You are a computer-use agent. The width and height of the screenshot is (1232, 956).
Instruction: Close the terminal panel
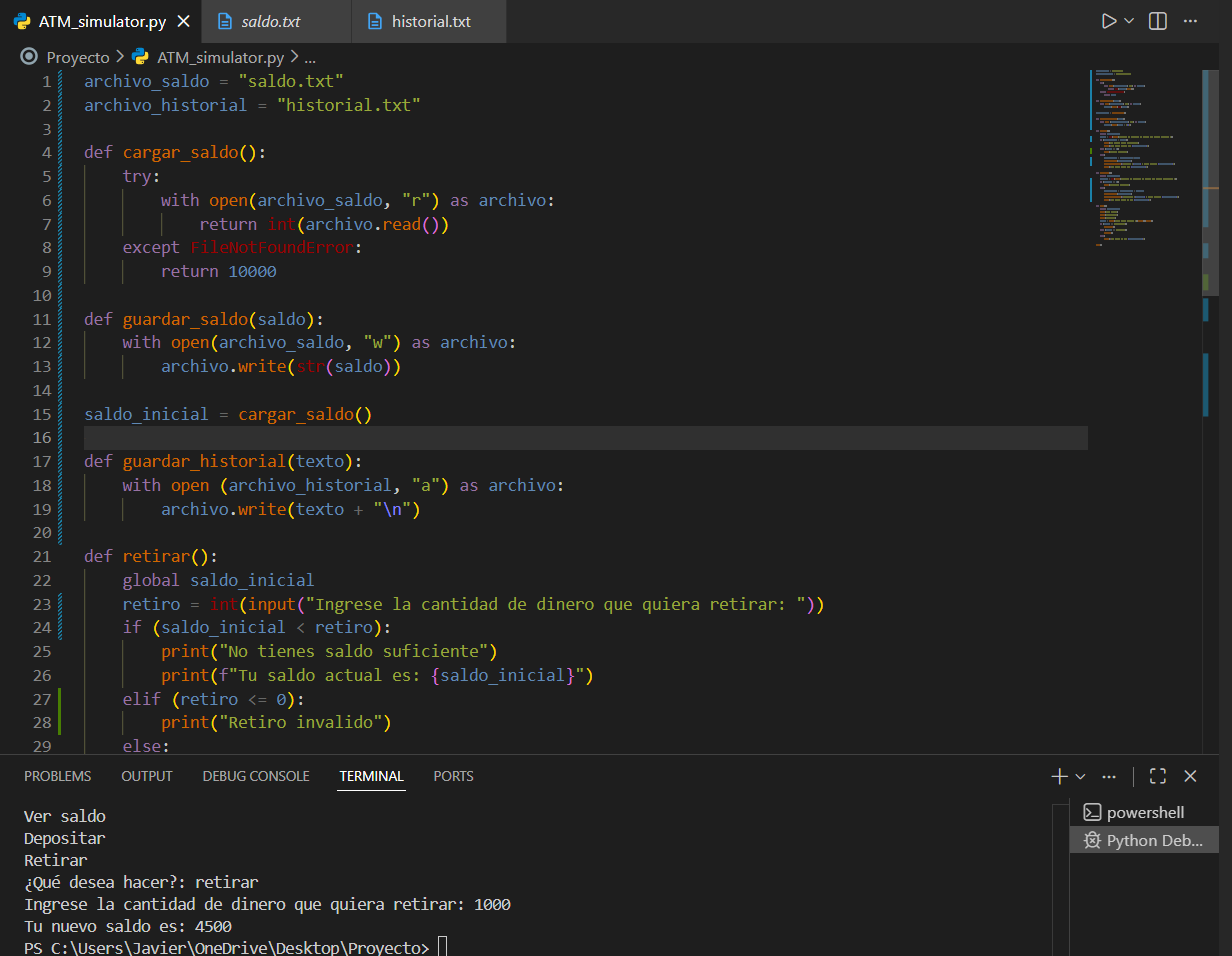(x=1190, y=776)
